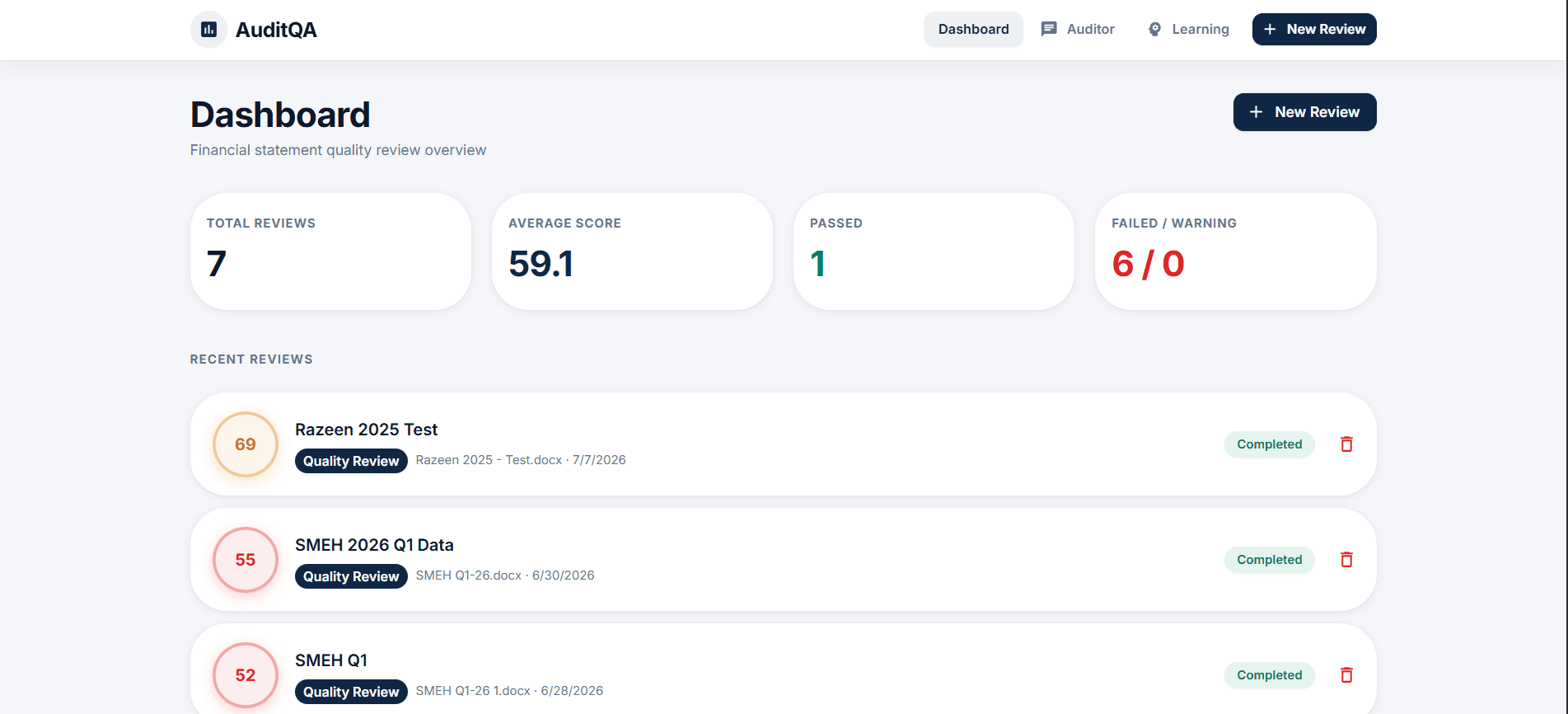The width and height of the screenshot is (1568, 714).
Task: Click the score circle showing 55
Action: 246,560
